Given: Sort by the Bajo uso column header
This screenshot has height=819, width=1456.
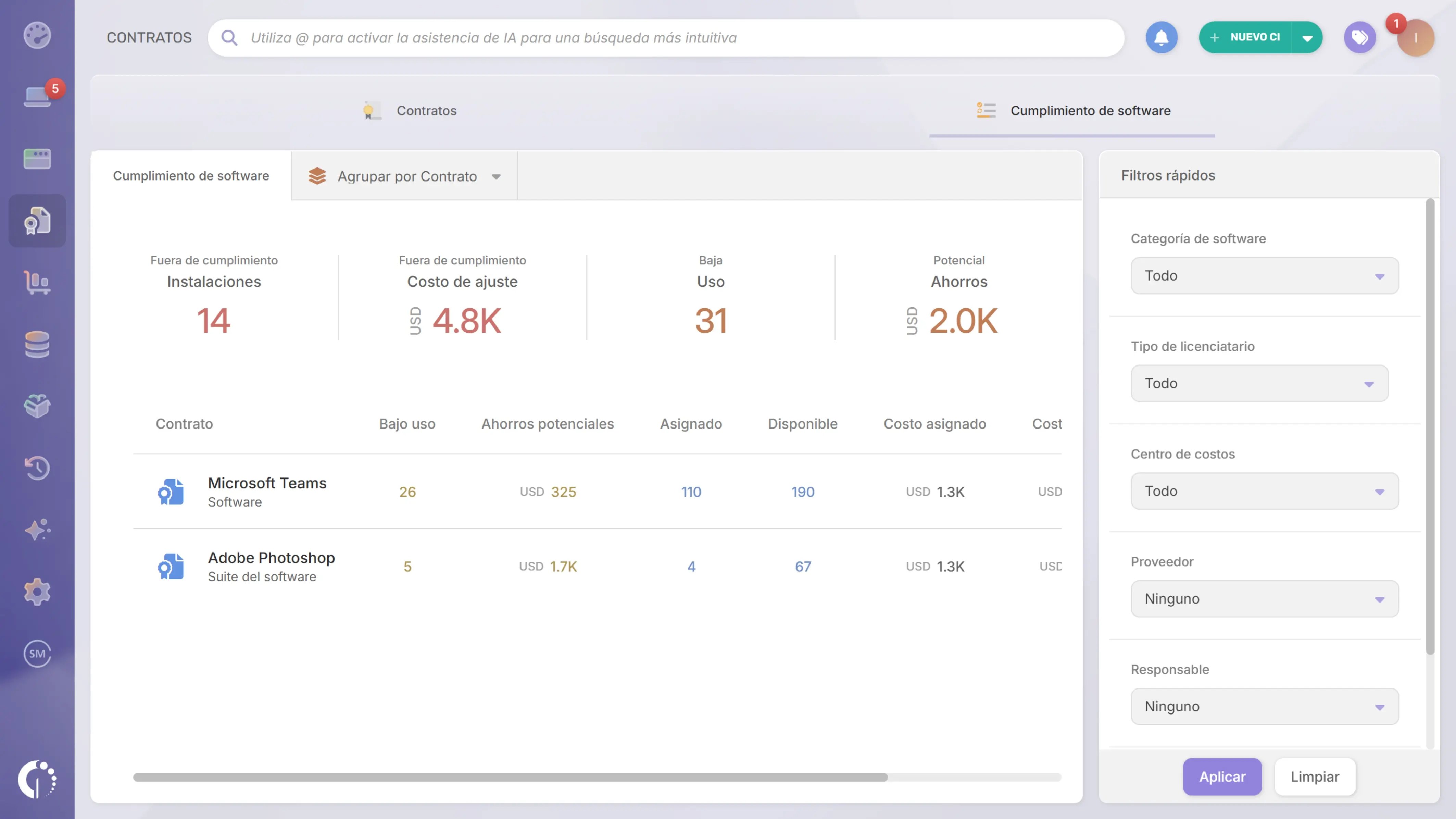Looking at the screenshot, I should [407, 424].
